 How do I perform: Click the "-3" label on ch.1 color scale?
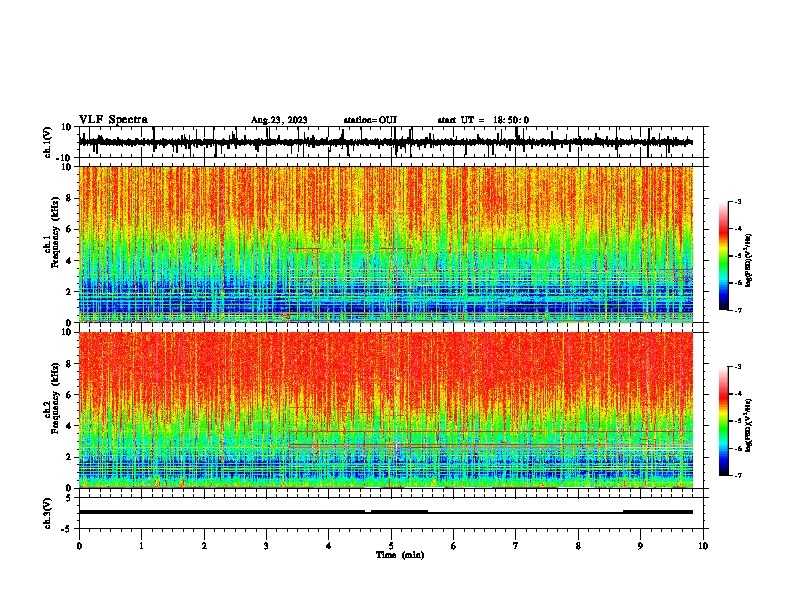(737, 201)
